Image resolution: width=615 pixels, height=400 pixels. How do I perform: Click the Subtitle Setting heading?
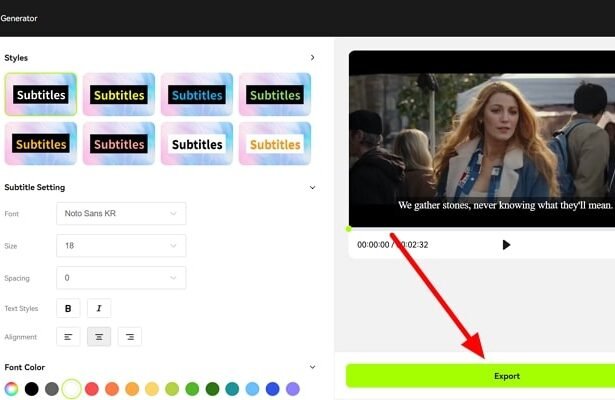(x=35, y=187)
